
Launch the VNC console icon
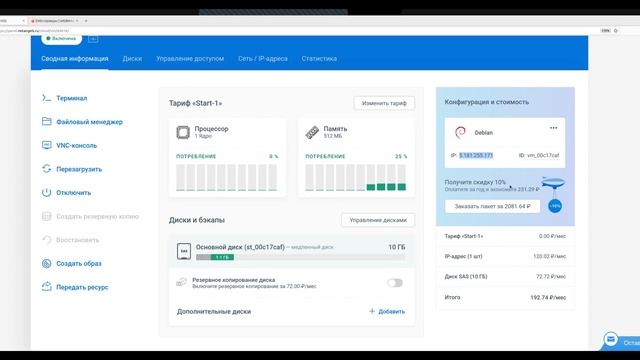tap(47, 145)
